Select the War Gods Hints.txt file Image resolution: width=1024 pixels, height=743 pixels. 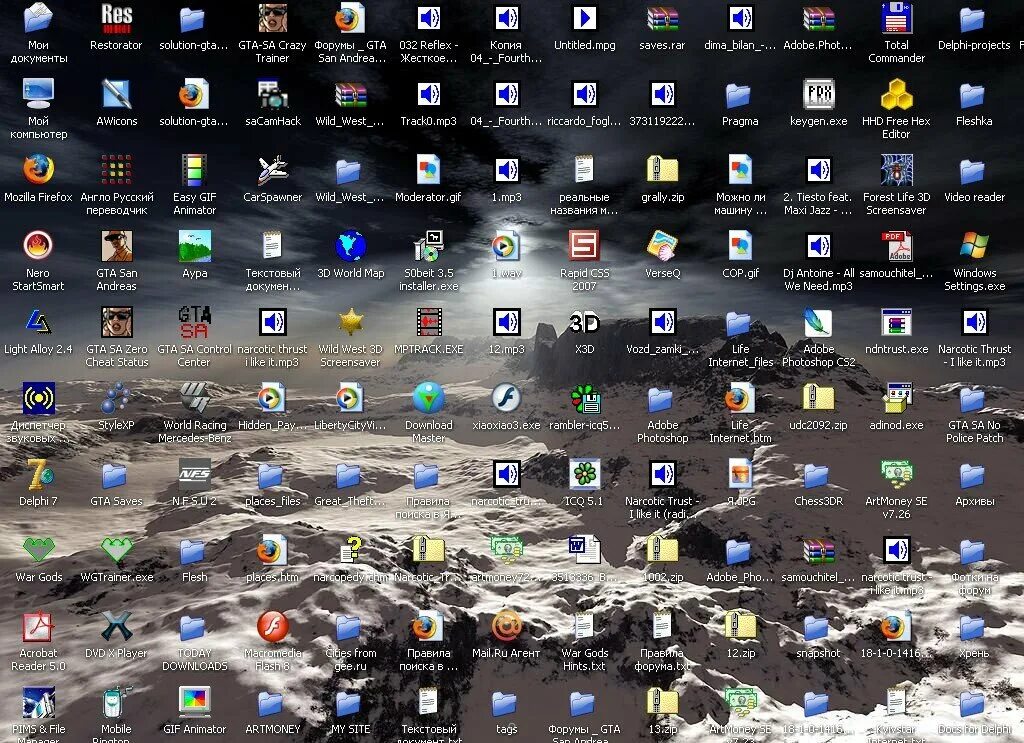pyautogui.click(x=584, y=626)
